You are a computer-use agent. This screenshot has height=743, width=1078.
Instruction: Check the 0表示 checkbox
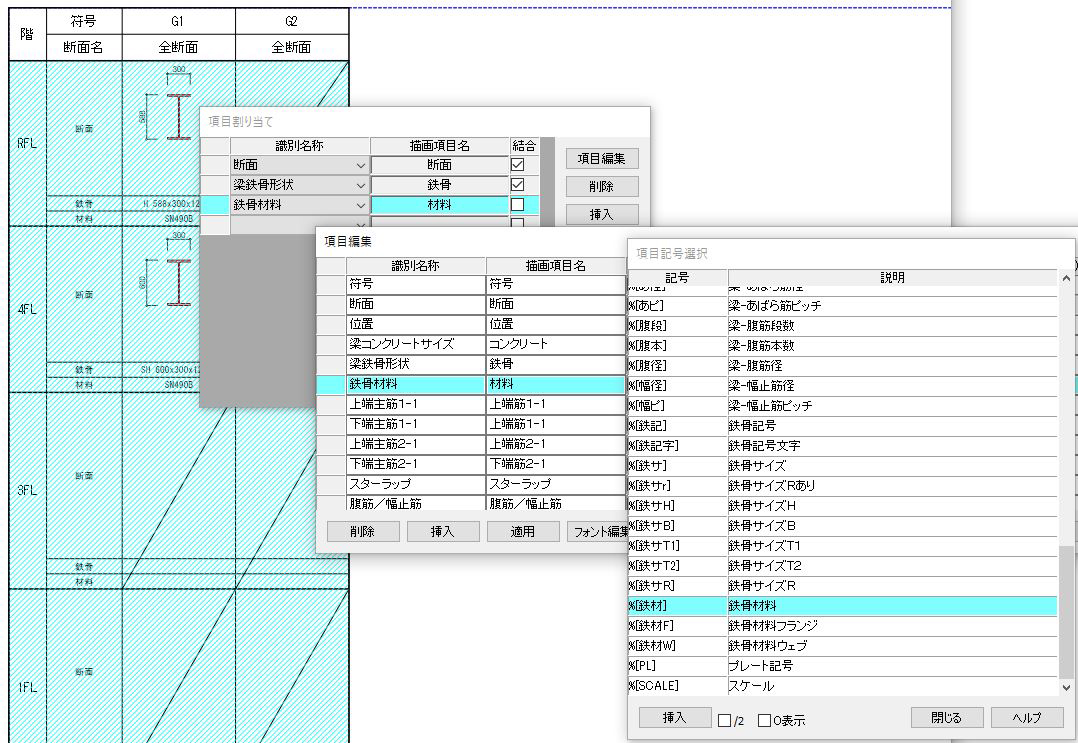coord(764,720)
